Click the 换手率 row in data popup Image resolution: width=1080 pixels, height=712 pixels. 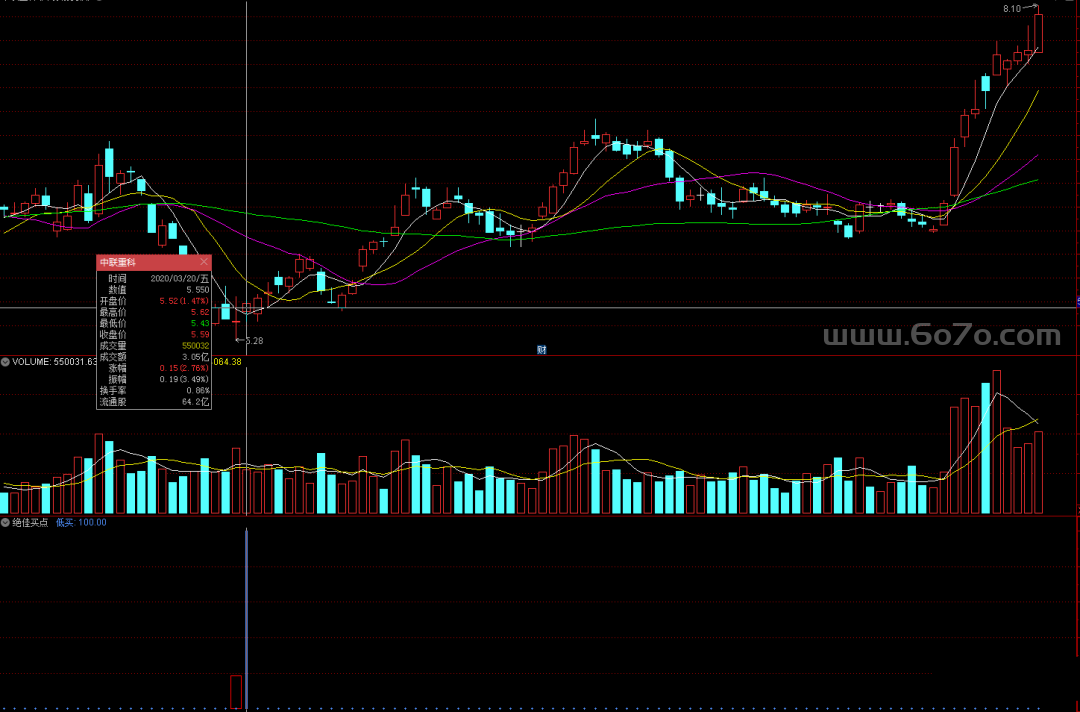click(154, 390)
